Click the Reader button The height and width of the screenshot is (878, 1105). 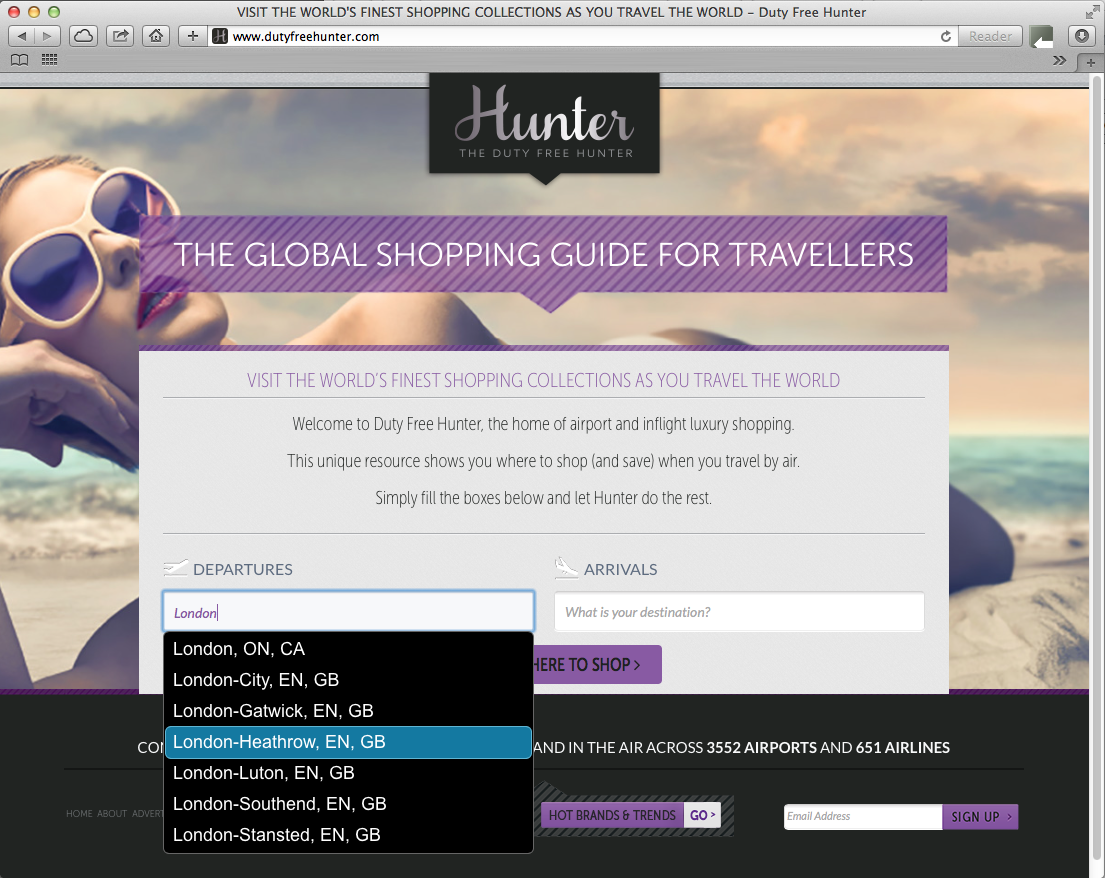click(990, 36)
